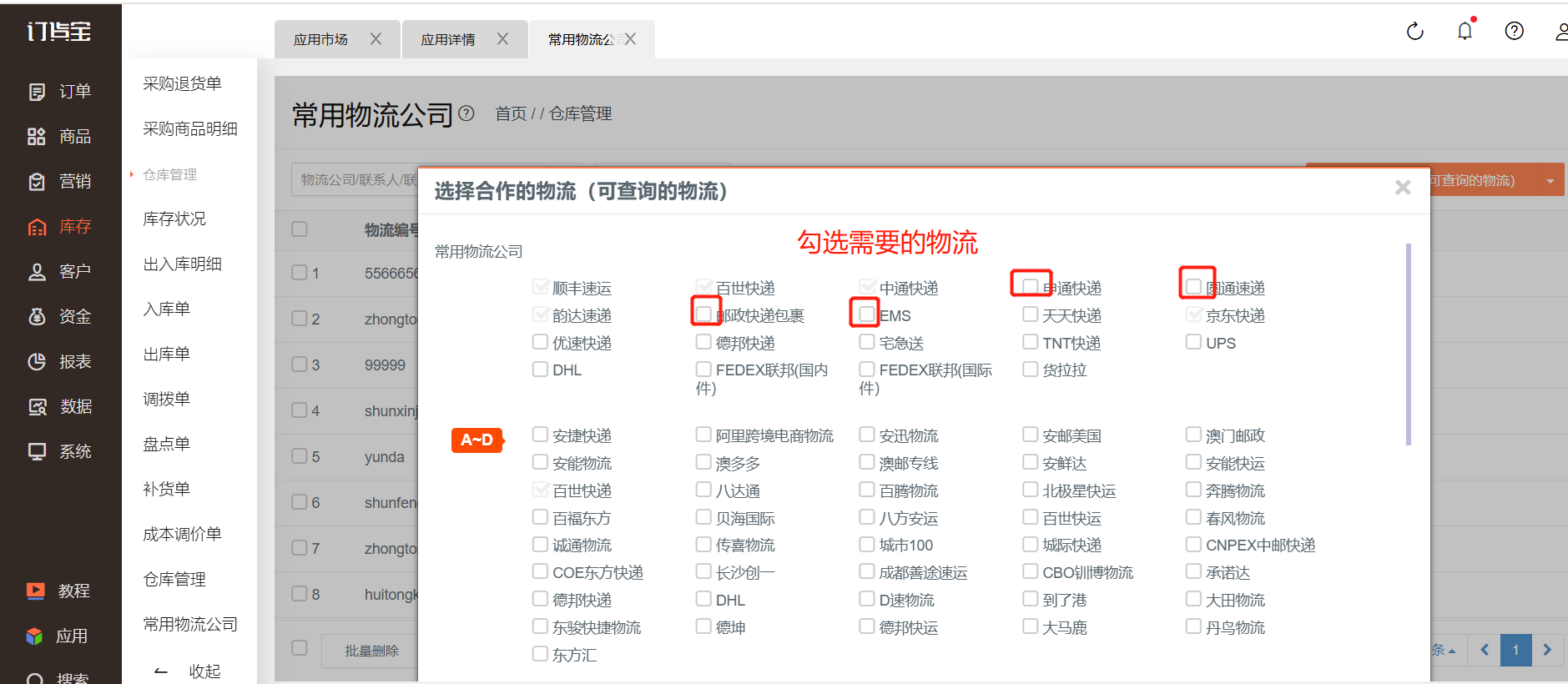Tick the EMS logistics checkbox
Screen dimensions: 1568x684
[x=867, y=314]
